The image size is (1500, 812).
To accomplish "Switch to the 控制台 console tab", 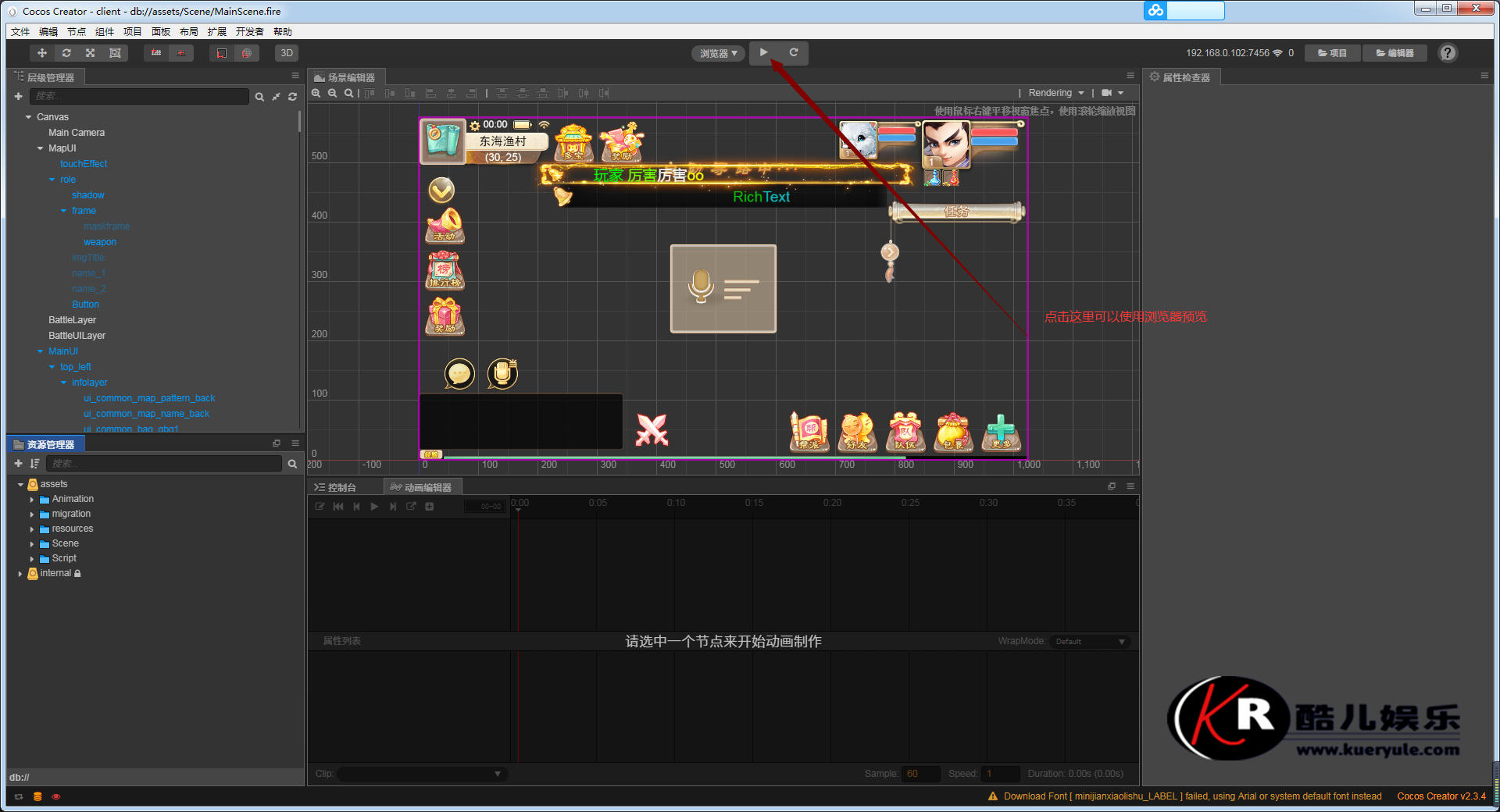I will pos(336,487).
